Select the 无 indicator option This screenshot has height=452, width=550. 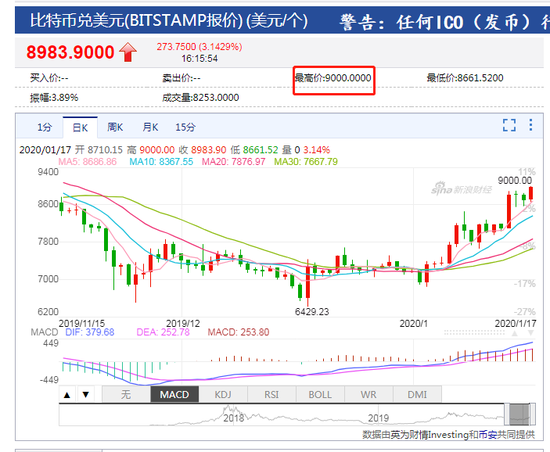coord(126,394)
